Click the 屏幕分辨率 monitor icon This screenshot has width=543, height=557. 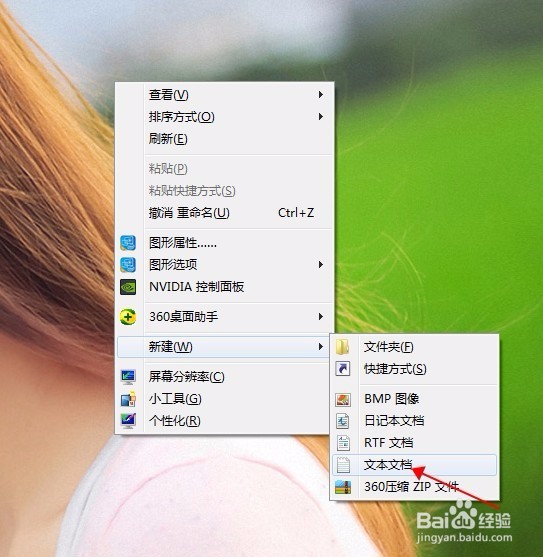pos(128,377)
